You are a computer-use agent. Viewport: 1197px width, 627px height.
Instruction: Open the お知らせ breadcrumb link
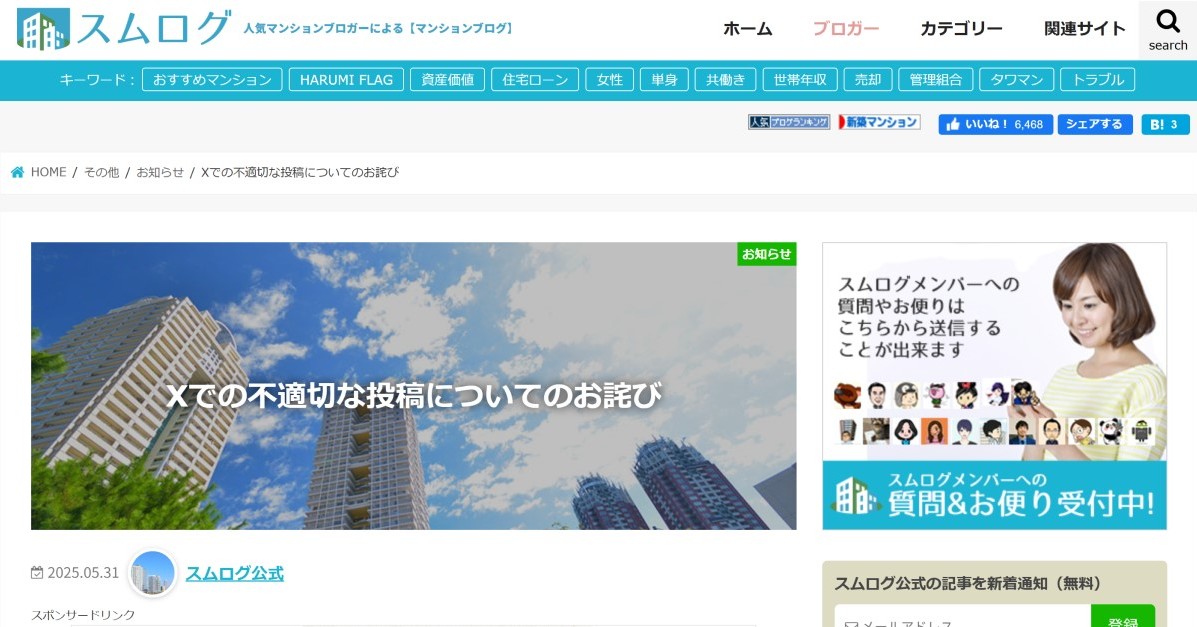point(160,173)
